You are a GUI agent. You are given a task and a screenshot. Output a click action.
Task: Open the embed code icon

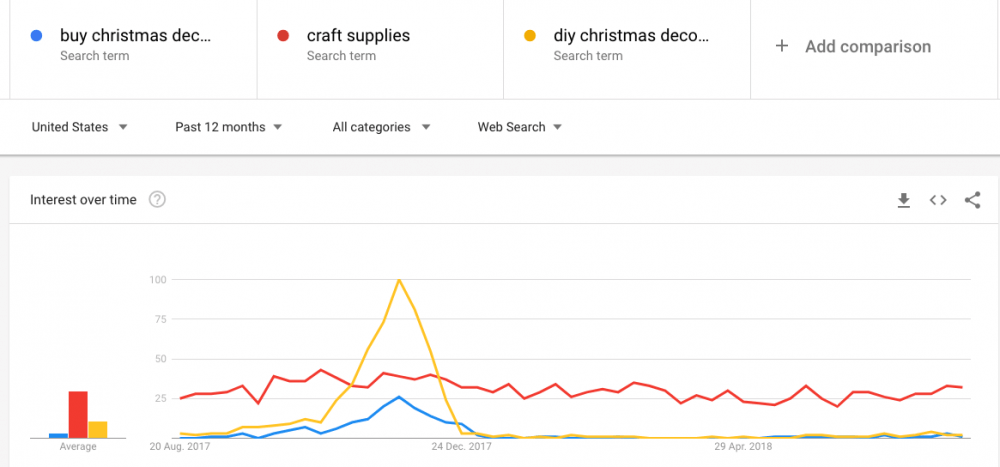pos(938,200)
